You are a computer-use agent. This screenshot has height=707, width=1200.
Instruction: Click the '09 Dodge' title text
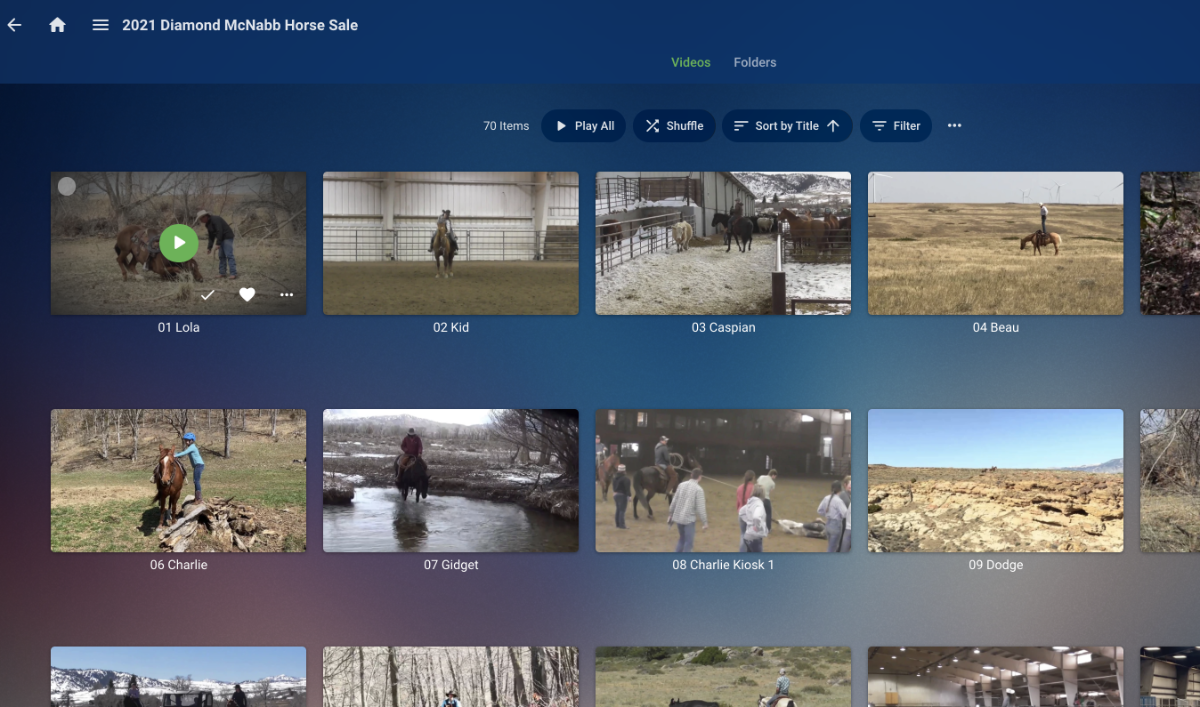(996, 565)
